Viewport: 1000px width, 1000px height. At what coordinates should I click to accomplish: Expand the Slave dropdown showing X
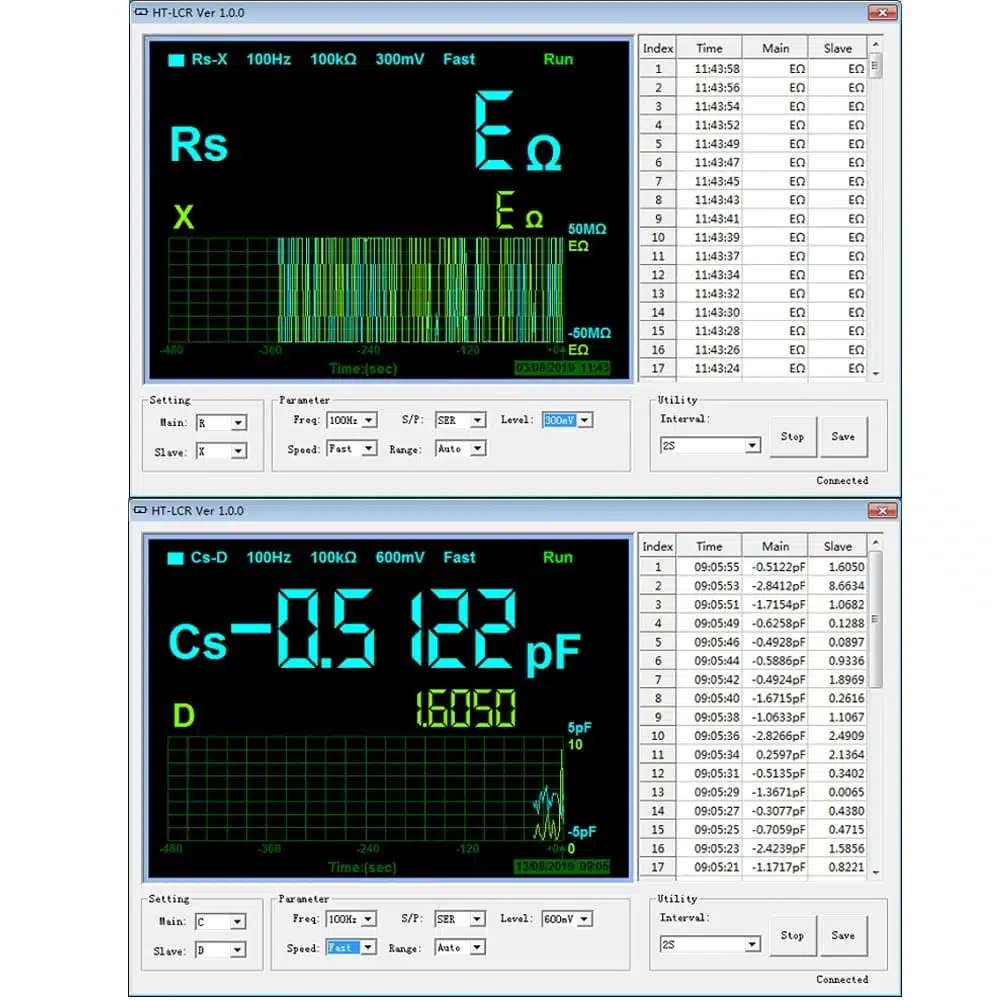238,452
